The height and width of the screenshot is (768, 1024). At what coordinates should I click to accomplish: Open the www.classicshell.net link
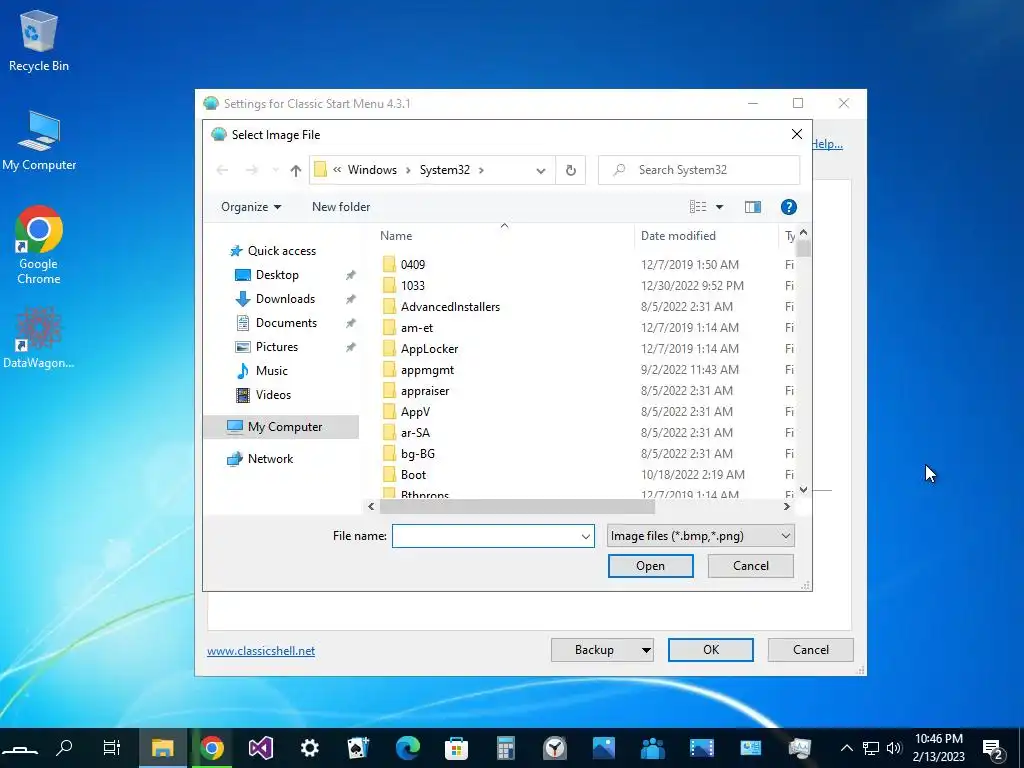pos(261,651)
